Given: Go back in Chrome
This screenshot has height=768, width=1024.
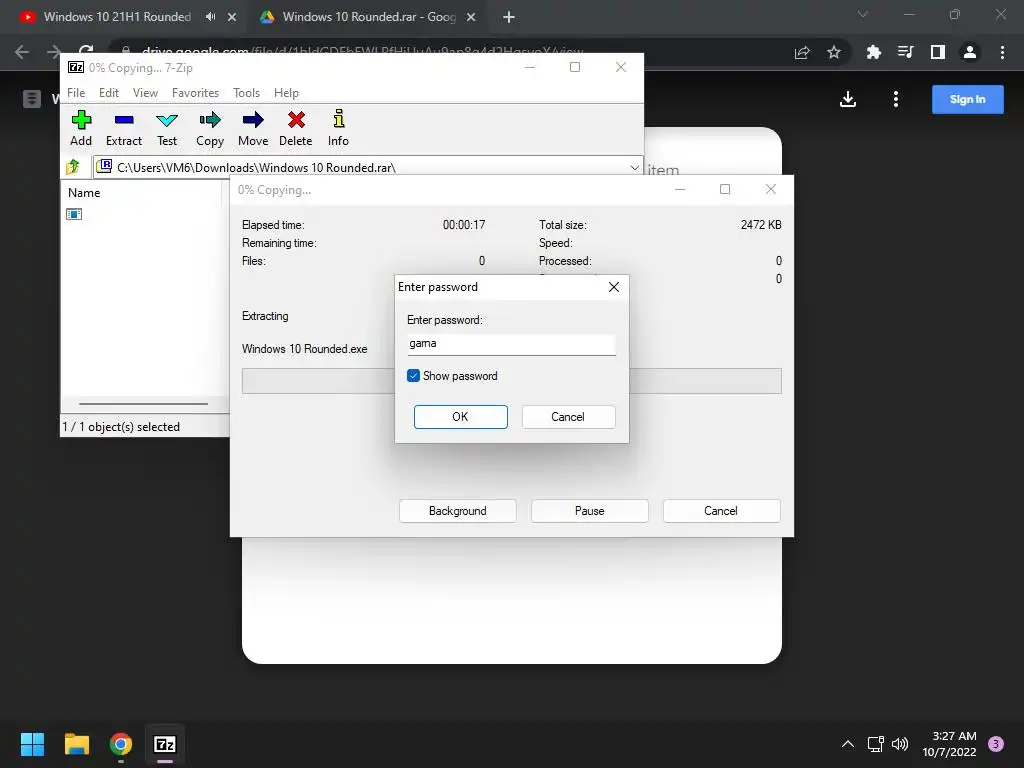Looking at the screenshot, I should coord(22,52).
